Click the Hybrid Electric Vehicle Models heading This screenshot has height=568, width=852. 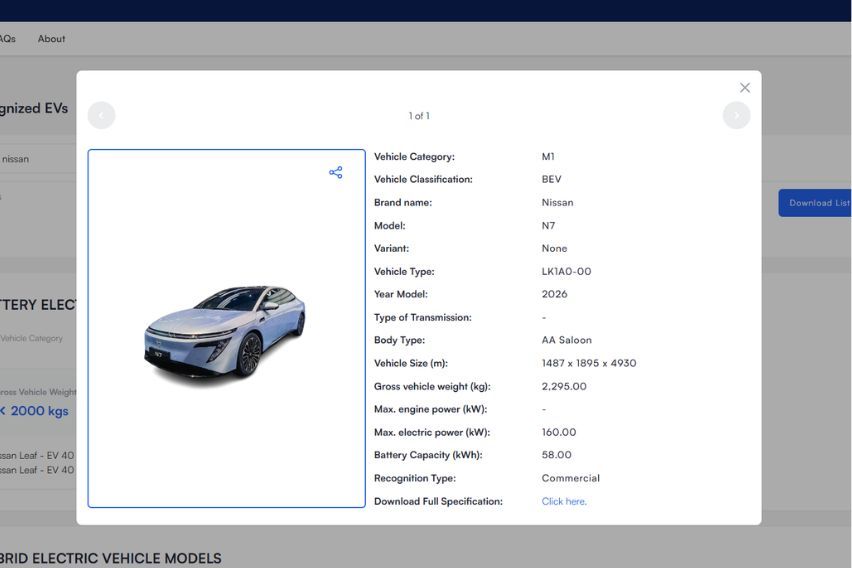click(110, 558)
